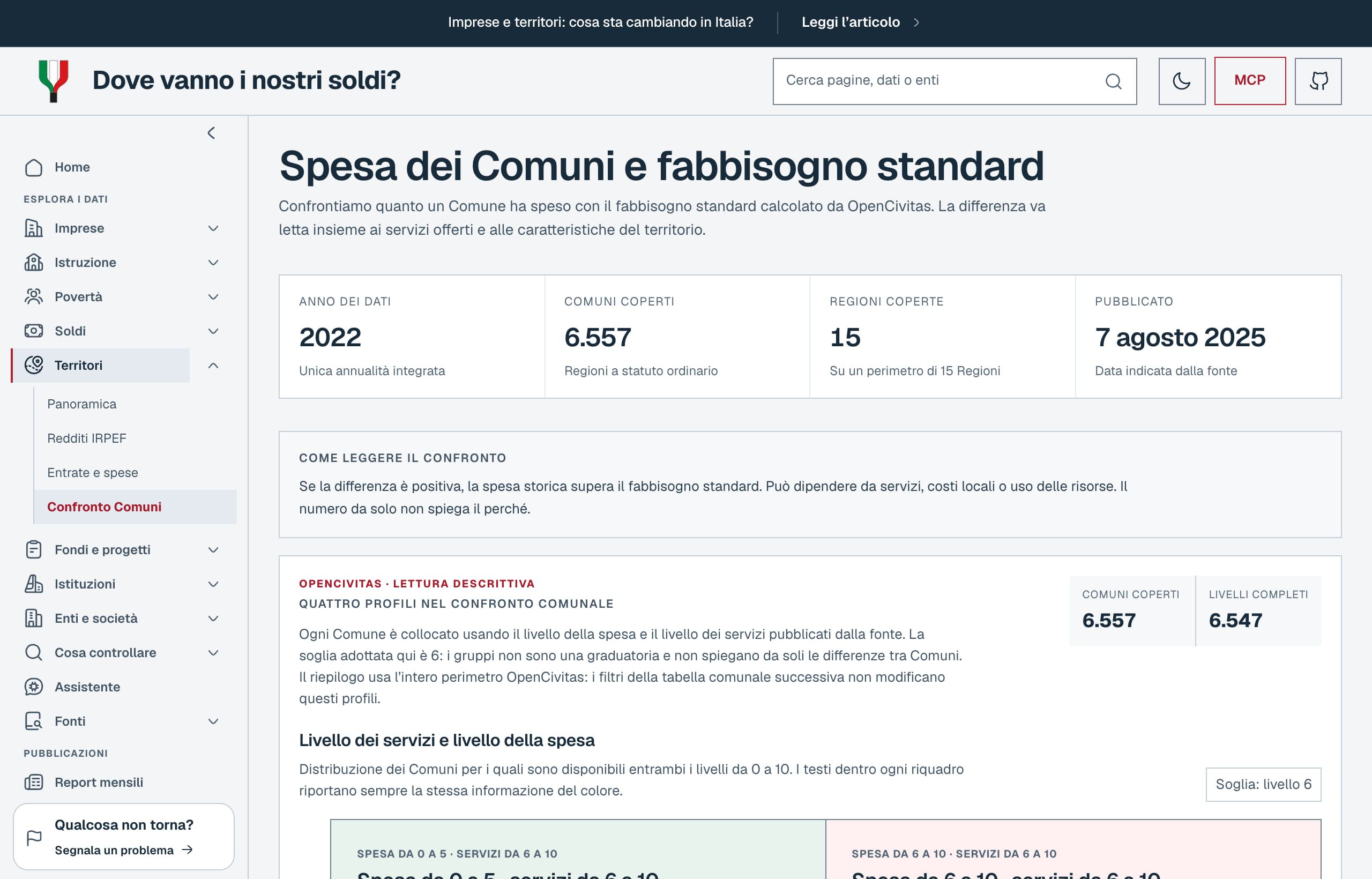The image size is (1372, 879).
Task: Expand the Soldi section chevron
Action: pyautogui.click(x=213, y=331)
